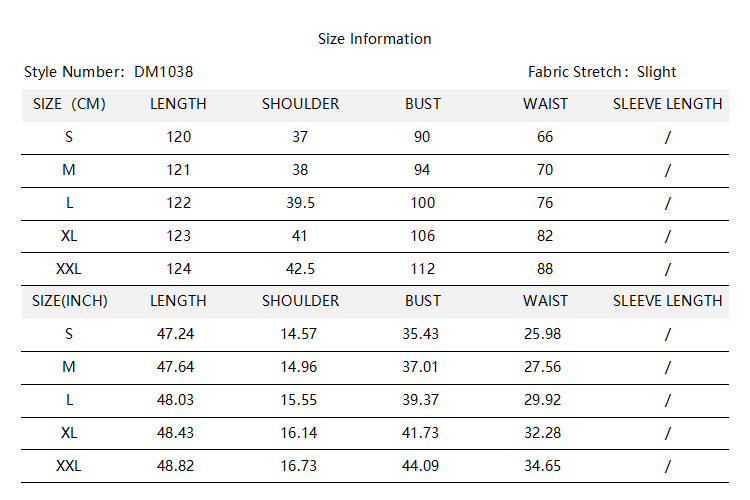Select the length value 48.82

(178, 466)
